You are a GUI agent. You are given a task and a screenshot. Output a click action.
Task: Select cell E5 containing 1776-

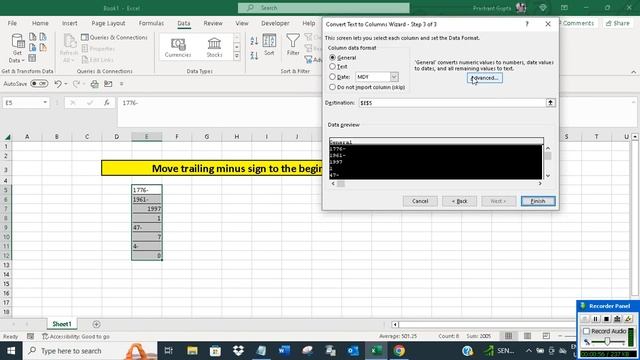147,190
